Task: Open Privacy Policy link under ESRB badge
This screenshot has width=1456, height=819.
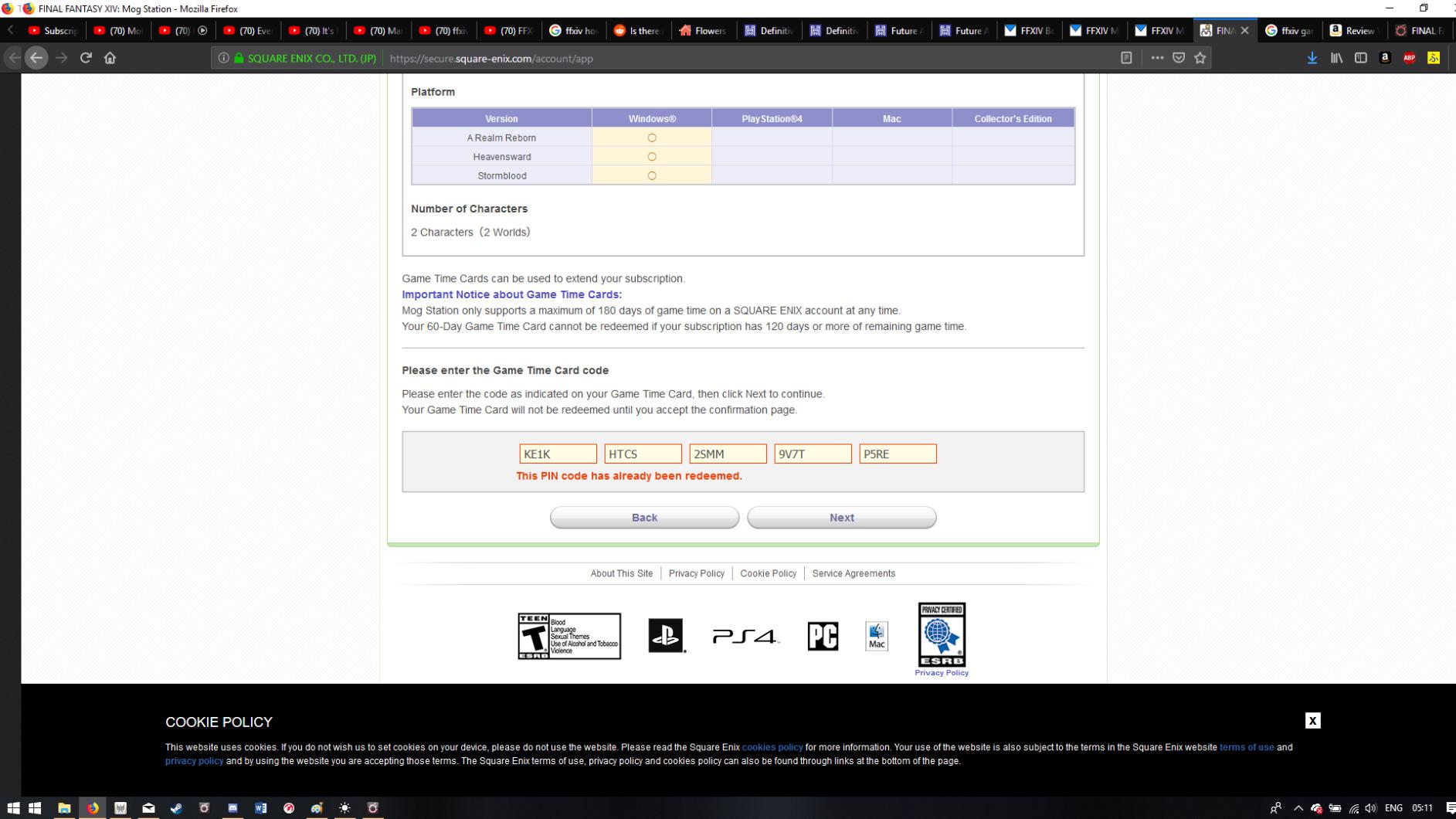Action: [942, 673]
